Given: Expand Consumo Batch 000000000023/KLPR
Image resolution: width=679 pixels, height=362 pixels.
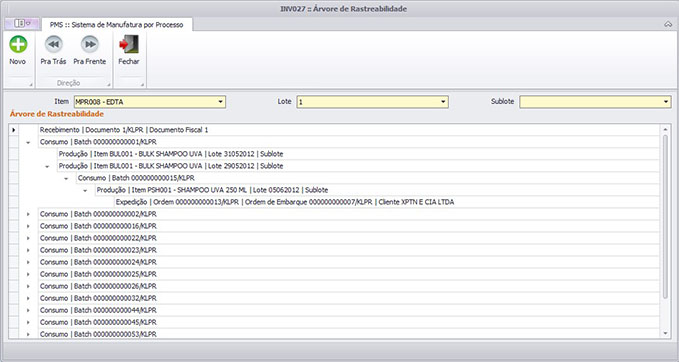Looking at the screenshot, I should [28, 250].
